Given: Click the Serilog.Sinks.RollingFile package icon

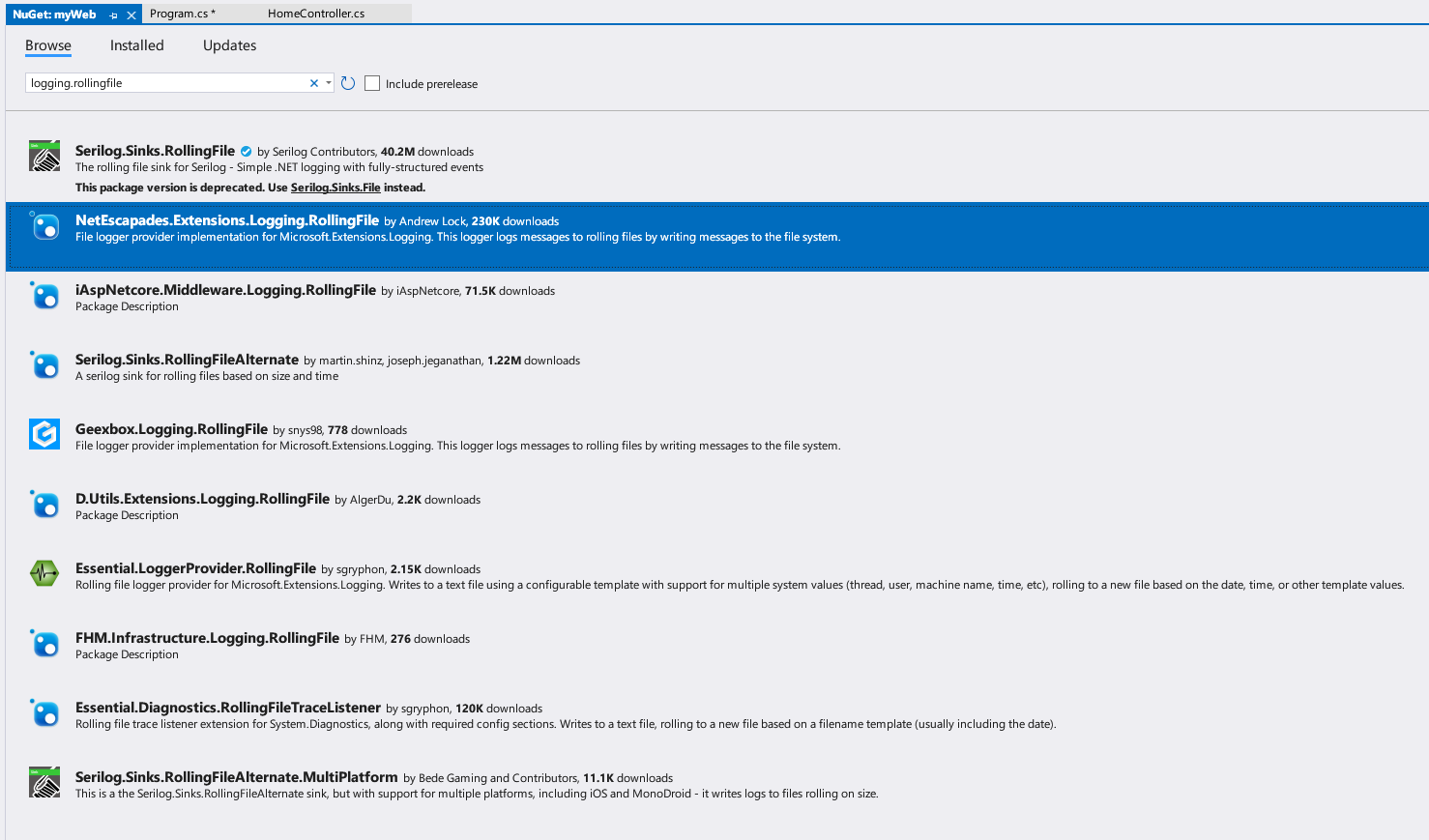Looking at the screenshot, I should coord(44,156).
